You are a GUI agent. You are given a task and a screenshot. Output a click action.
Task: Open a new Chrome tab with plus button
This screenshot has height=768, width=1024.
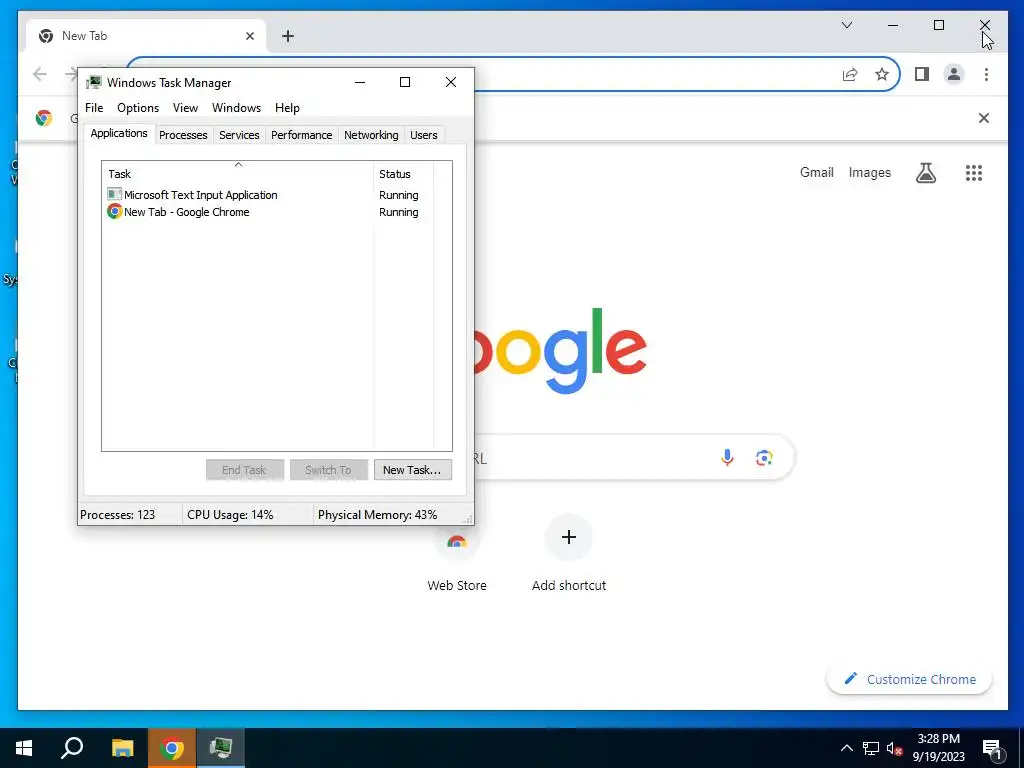(288, 36)
